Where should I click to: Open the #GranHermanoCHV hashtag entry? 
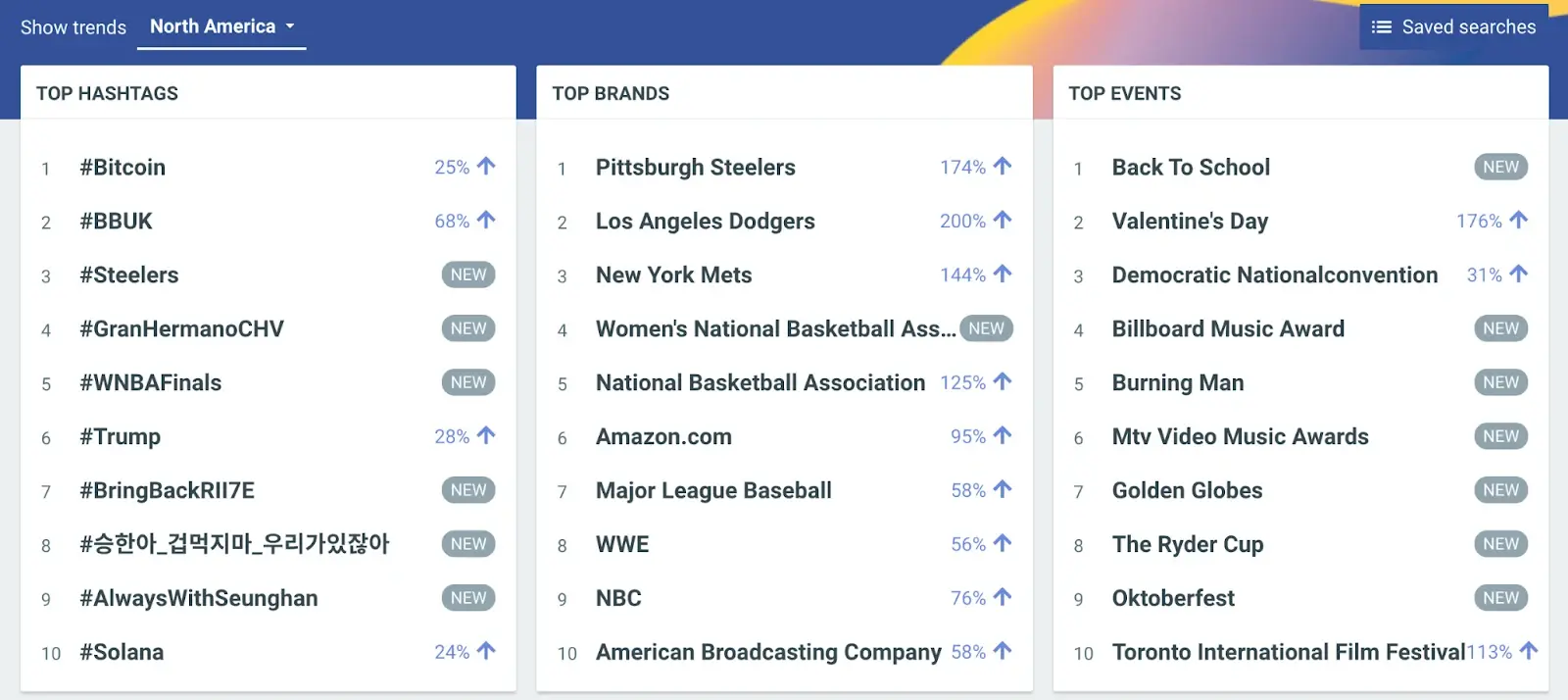[x=181, y=329]
